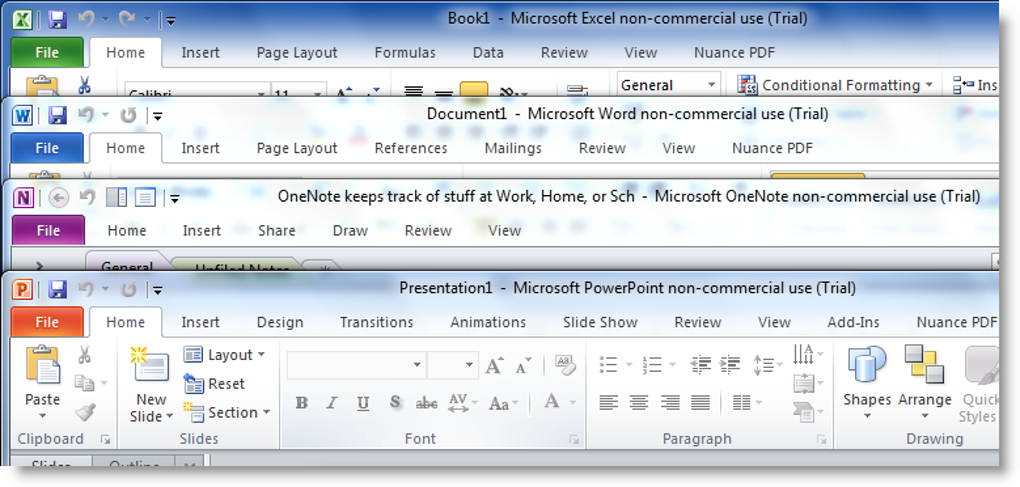Open the PowerPoint font name combo box
Screen dimensions: 1020x487
[357, 365]
